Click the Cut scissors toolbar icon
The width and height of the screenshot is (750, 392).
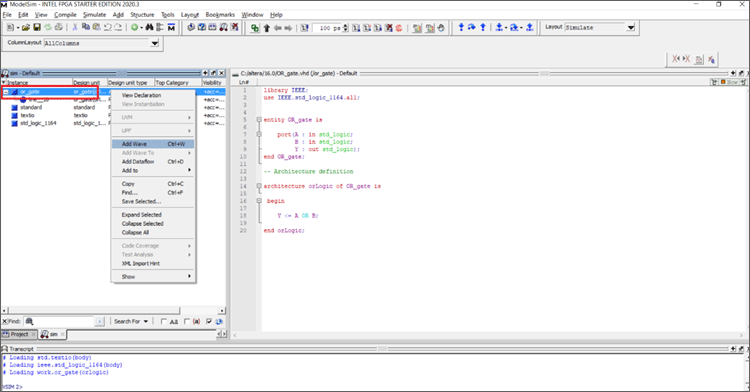75,28
